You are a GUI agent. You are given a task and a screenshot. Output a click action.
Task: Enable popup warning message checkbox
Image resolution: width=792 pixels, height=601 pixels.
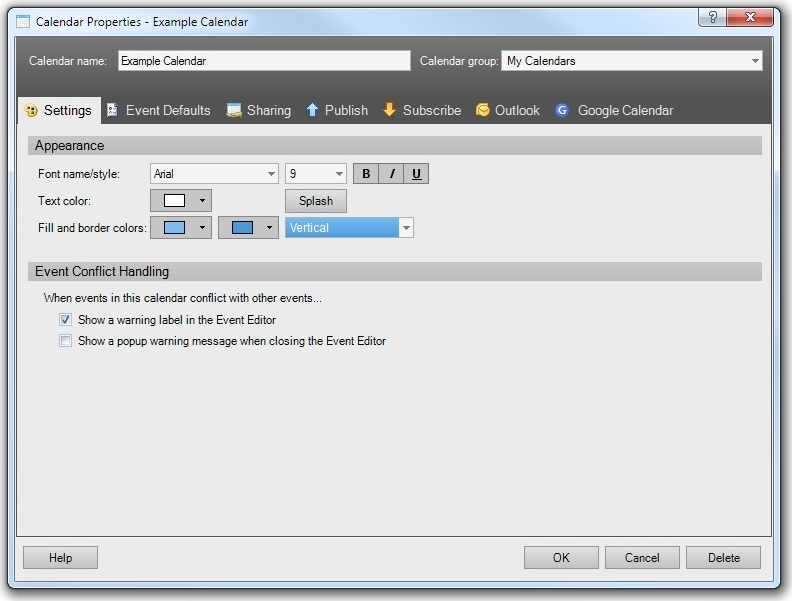66,341
